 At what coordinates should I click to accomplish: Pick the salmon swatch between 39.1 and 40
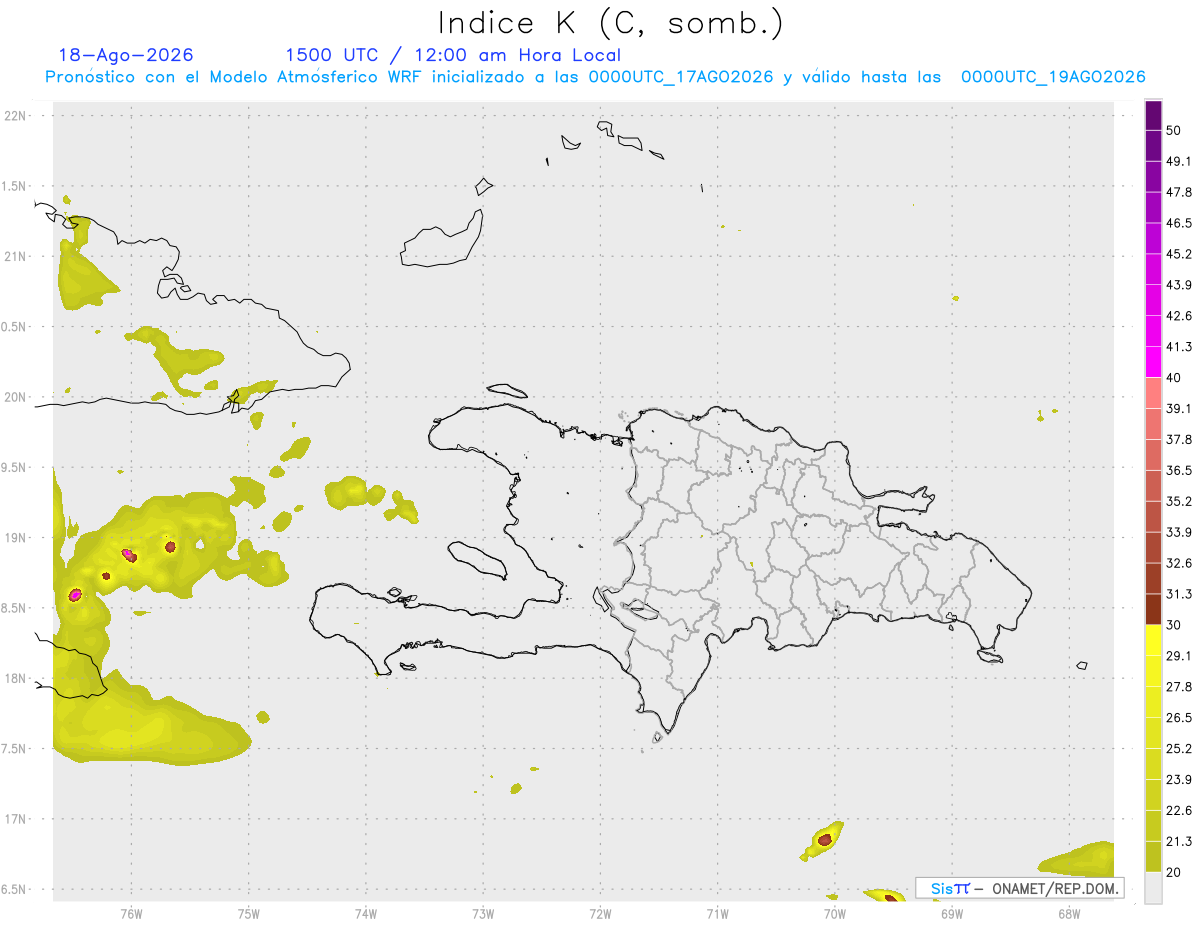1153,393
